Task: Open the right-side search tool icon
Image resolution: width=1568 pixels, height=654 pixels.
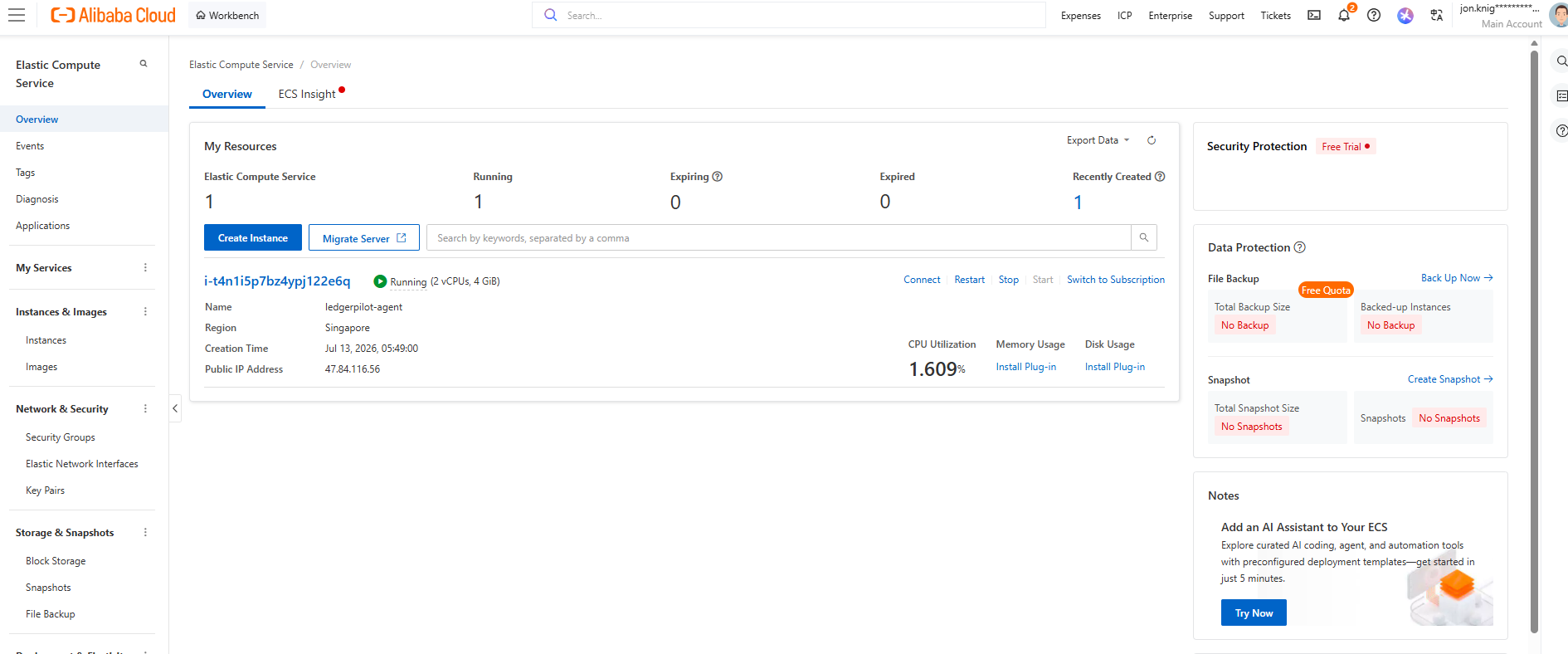Action: (1561, 61)
